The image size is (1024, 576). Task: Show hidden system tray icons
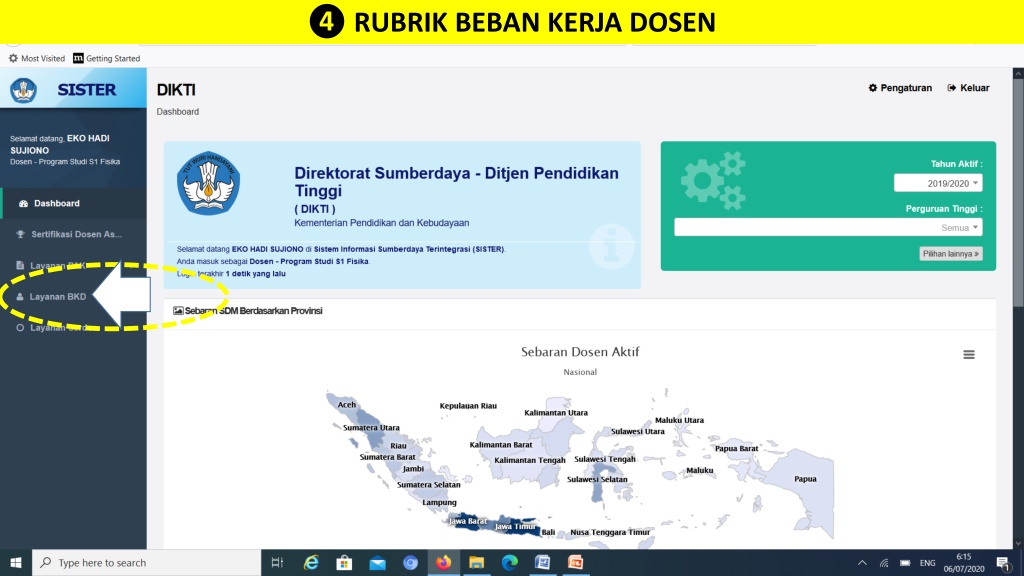pyautogui.click(x=862, y=563)
